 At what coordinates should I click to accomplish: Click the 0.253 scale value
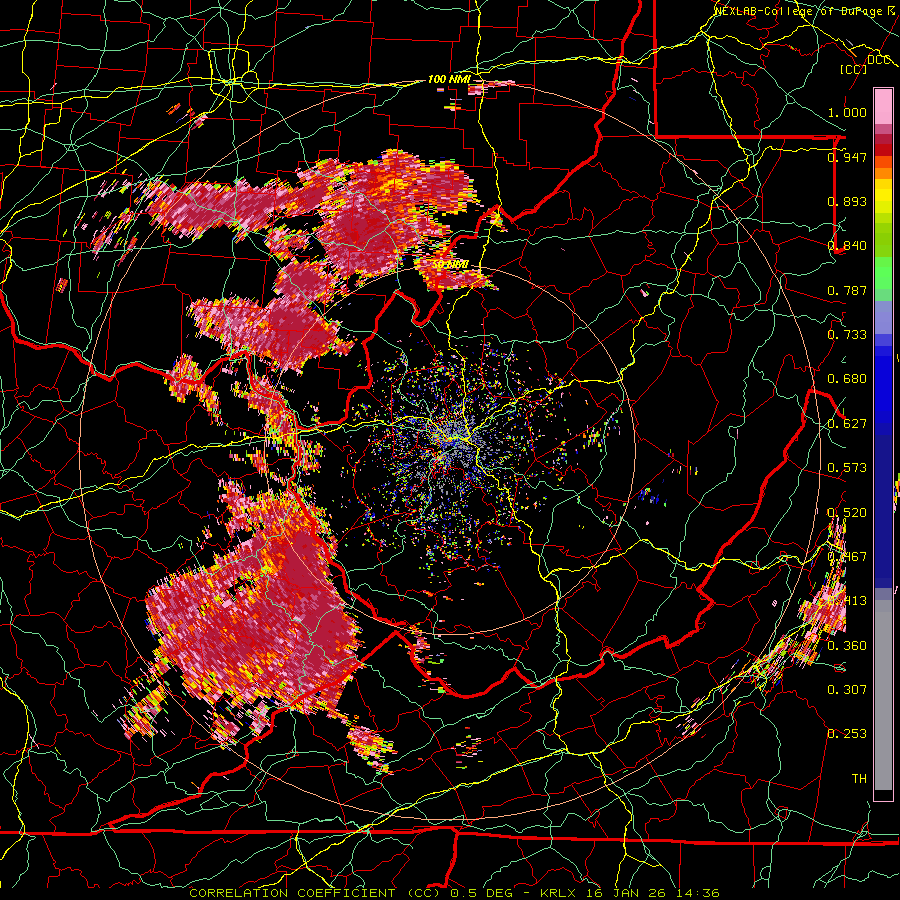(x=847, y=734)
